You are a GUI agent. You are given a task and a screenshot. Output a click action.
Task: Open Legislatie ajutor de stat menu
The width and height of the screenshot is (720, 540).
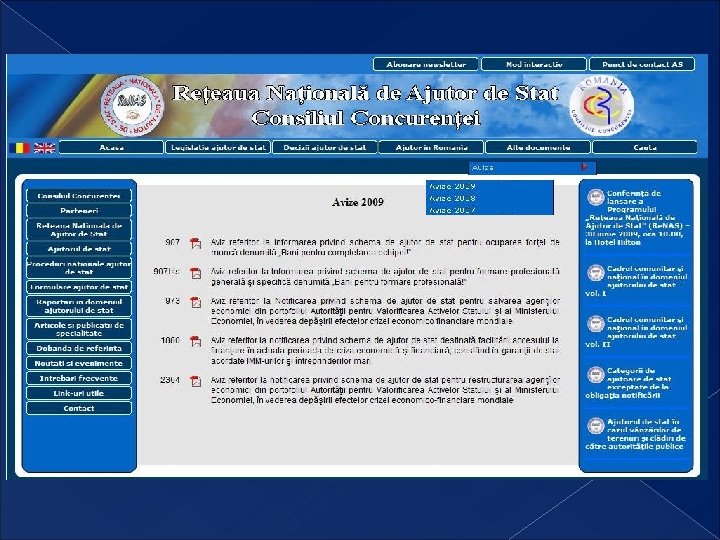pyautogui.click(x=218, y=147)
